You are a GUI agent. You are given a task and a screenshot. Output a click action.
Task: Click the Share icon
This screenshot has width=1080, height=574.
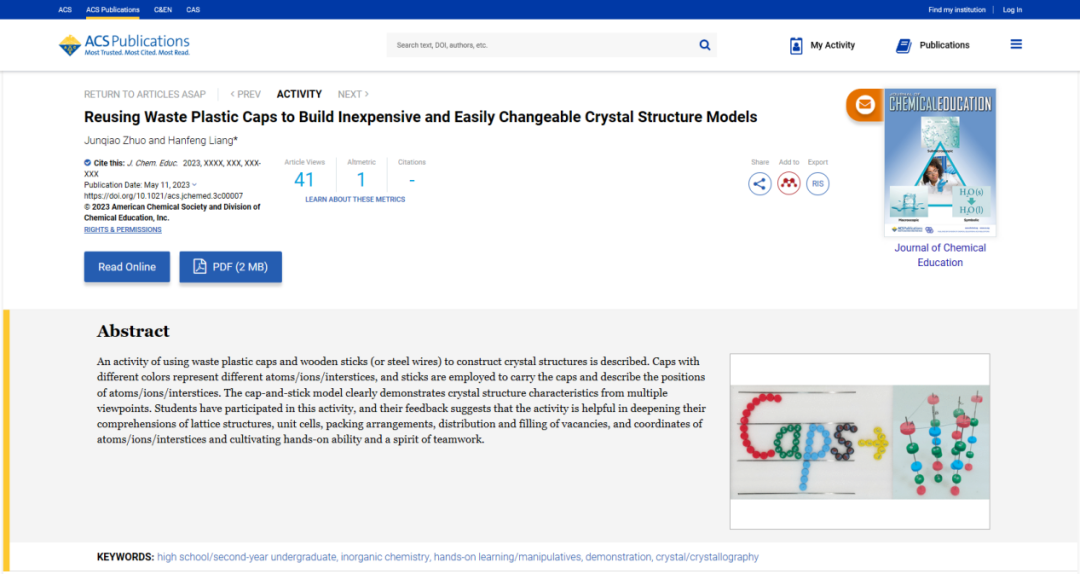tap(760, 184)
